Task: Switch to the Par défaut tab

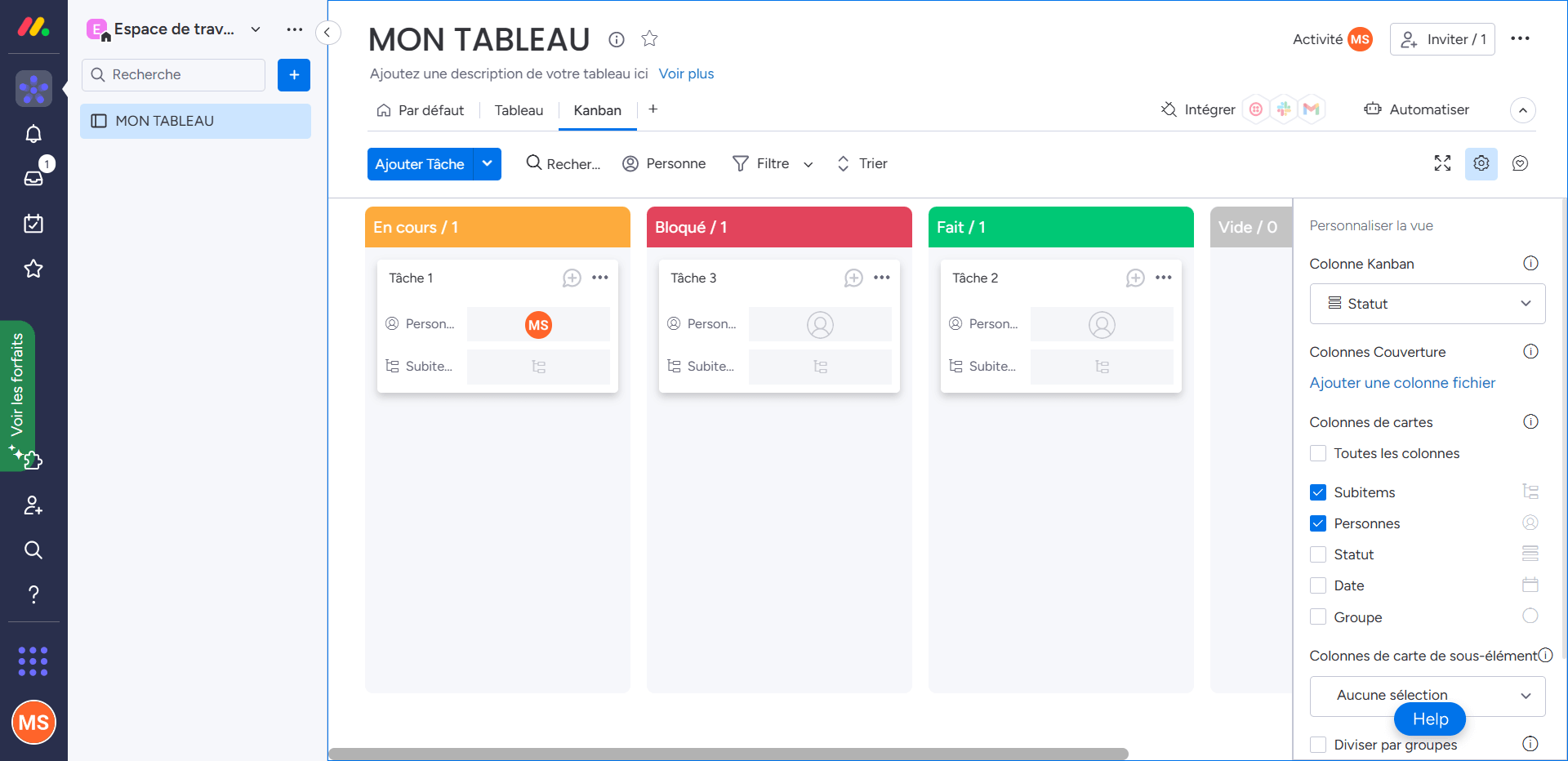Action: click(x=421, y=110)
